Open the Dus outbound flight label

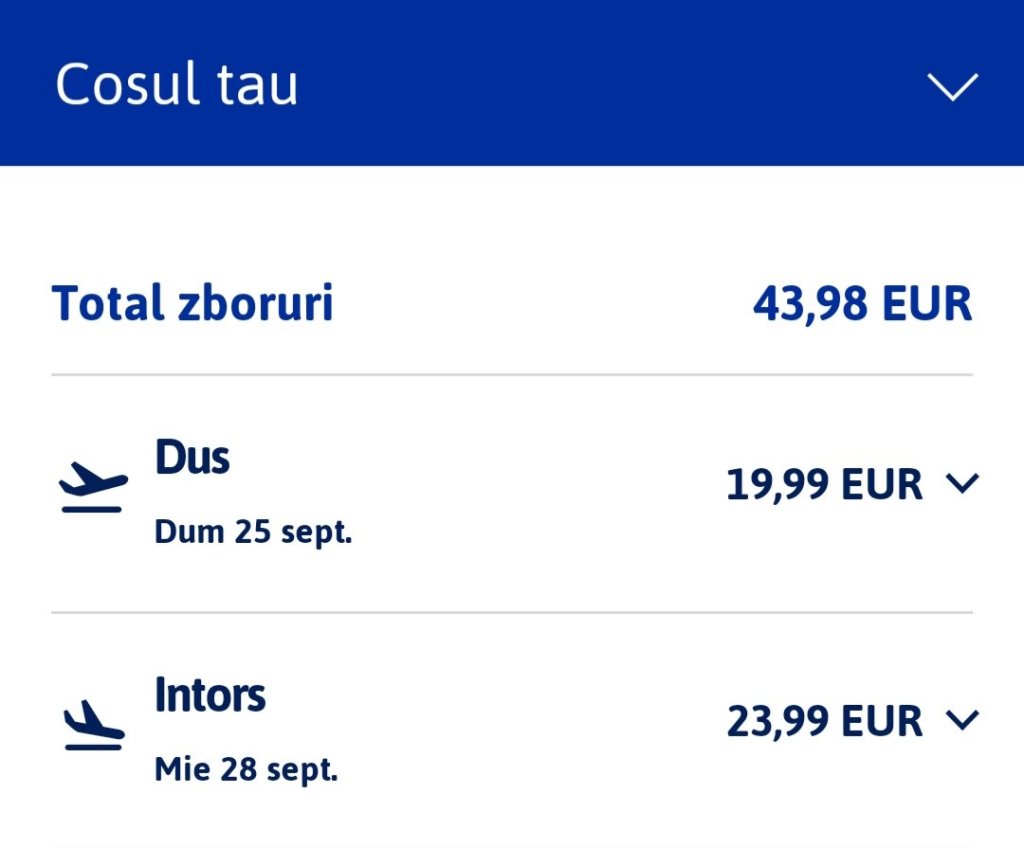[x=192, y=458]
